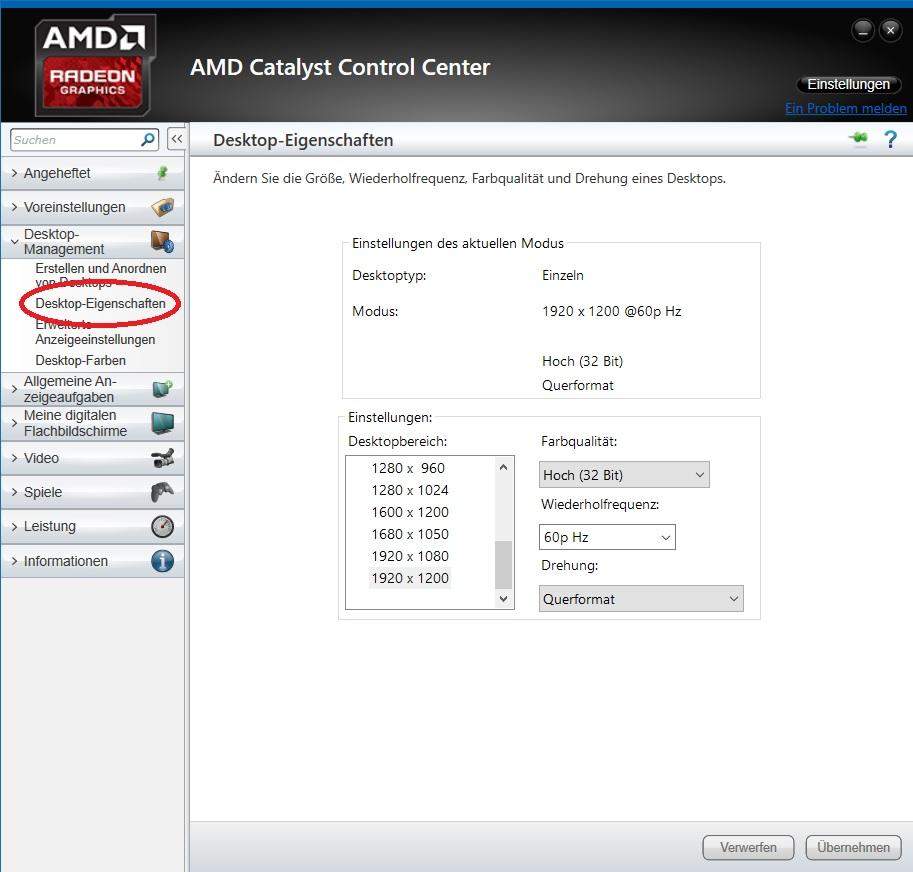
Task: Select resolution 1280 x 960
Action: 408,468
